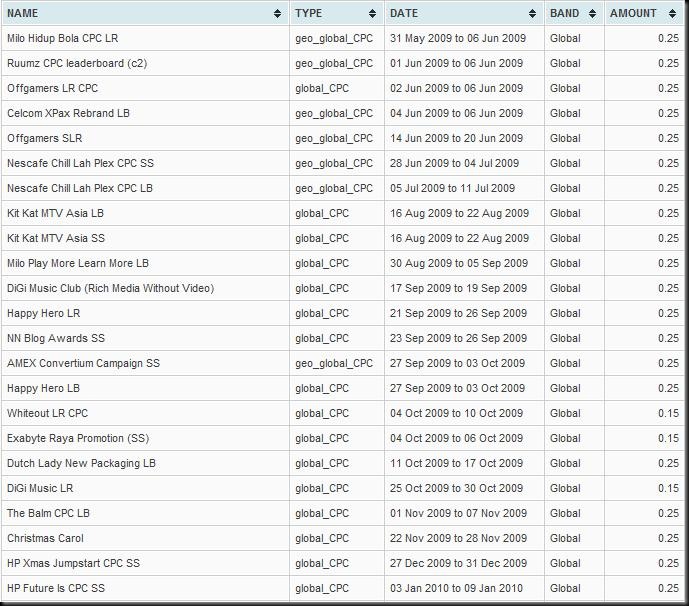Screen dimensions: 689x606
Task: Click date '11 Oct 2009 to 17 Oct 2009'
Action: (457, 464)
